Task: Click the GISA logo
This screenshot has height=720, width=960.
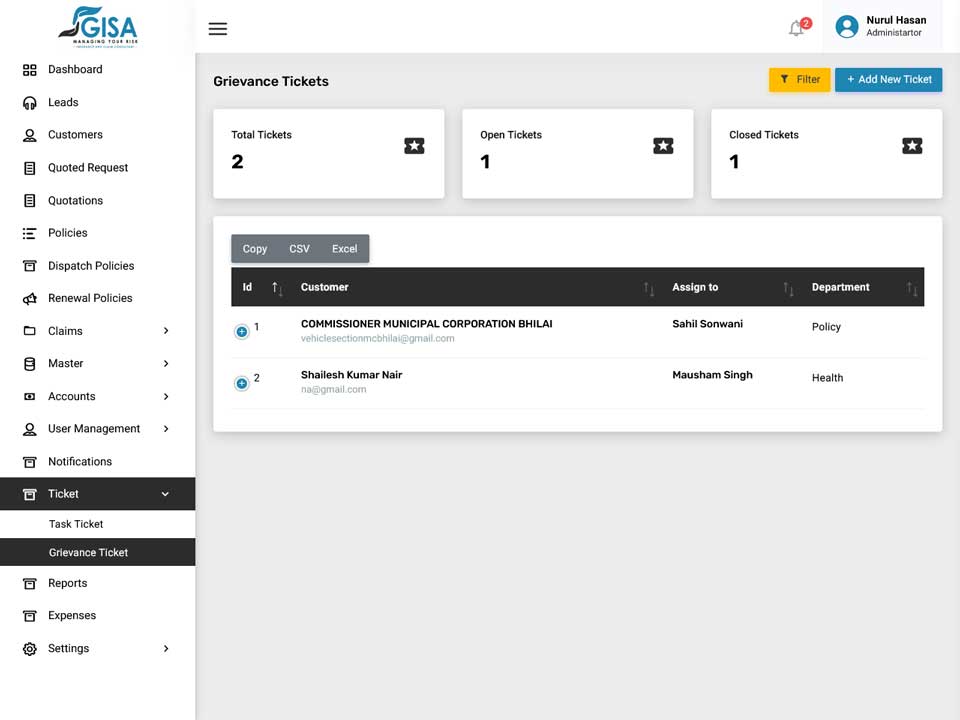Action: [98, 27]
